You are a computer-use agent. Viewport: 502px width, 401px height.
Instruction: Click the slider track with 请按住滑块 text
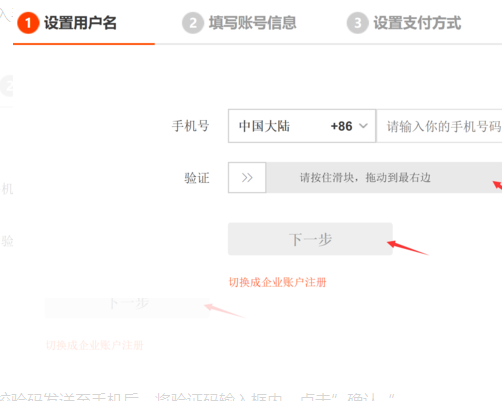(384, 178)
